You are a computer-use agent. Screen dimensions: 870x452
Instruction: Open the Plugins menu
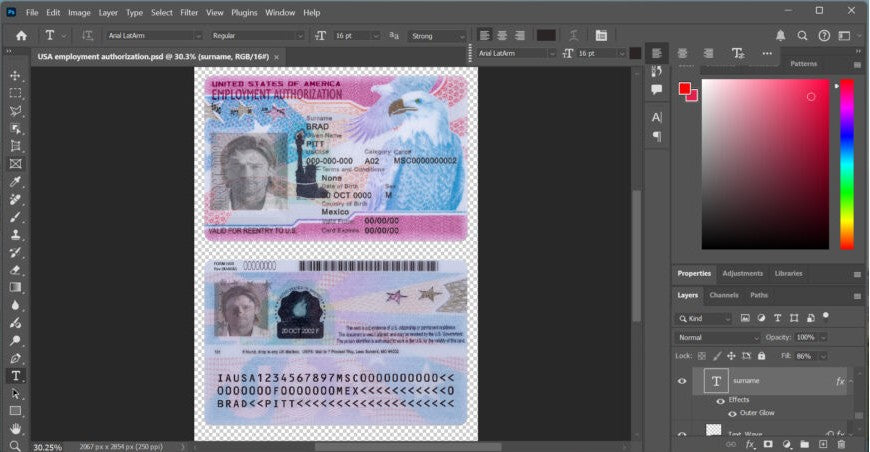click(244, 12)
